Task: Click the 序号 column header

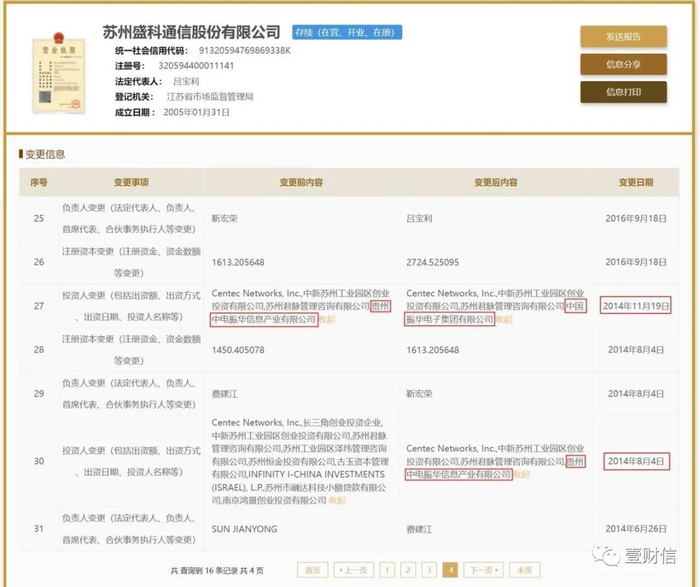Action: 39,182
